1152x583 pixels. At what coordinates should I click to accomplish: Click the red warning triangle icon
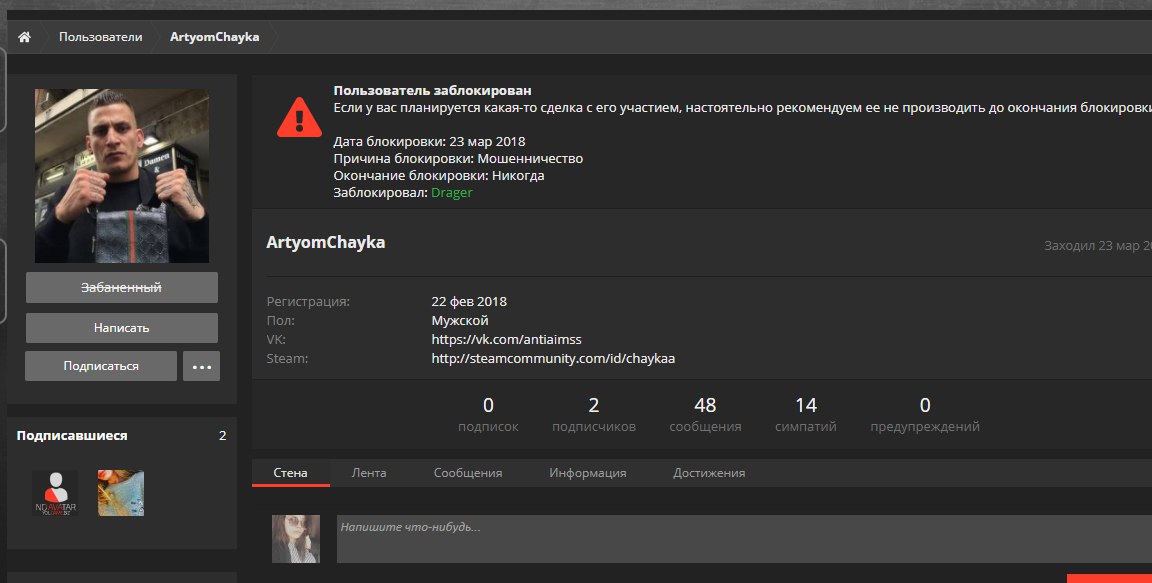[299, 117]
